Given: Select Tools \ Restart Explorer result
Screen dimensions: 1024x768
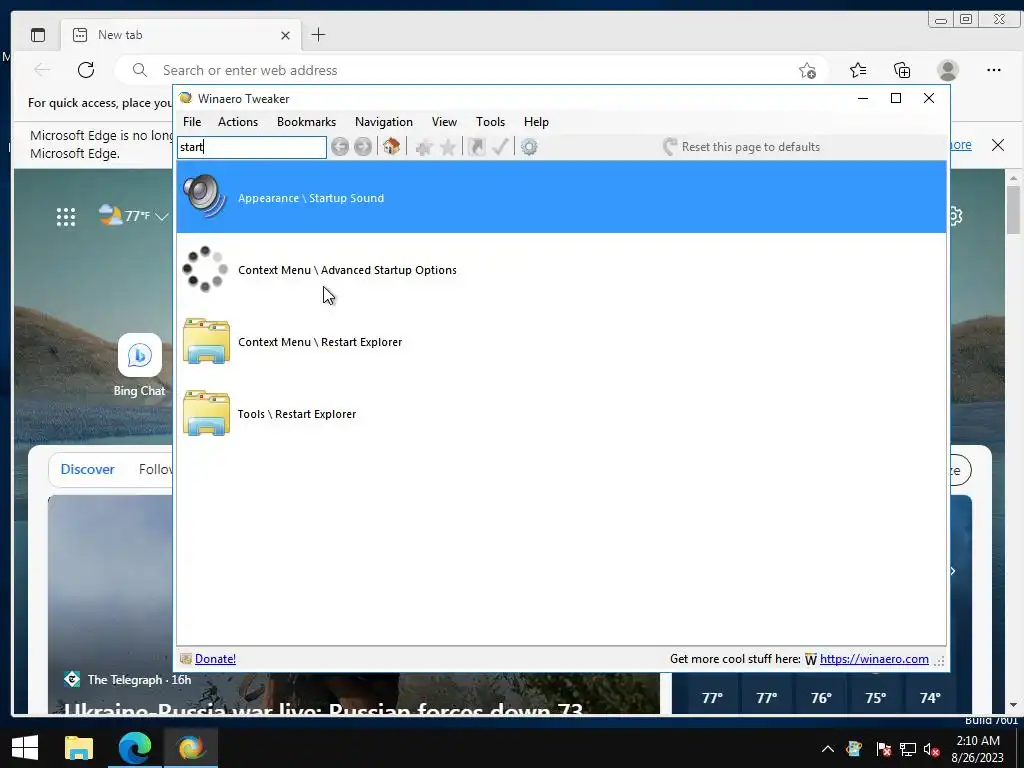Looking at the screenshot, I should 561,413.
